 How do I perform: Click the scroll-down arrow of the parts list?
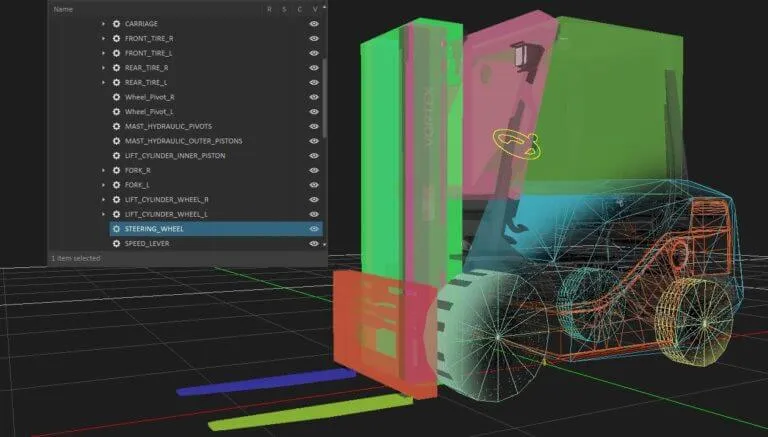coord(324,244)
